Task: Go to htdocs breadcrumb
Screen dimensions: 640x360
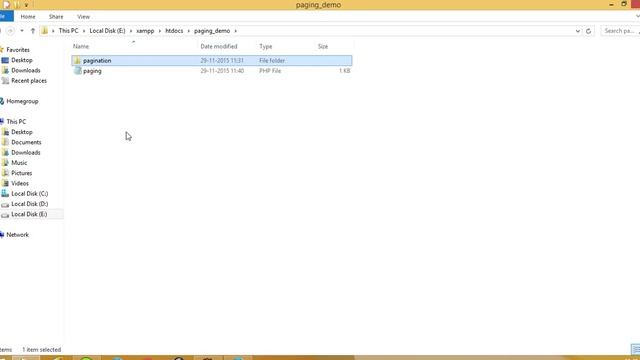Action: coord(174,31)
